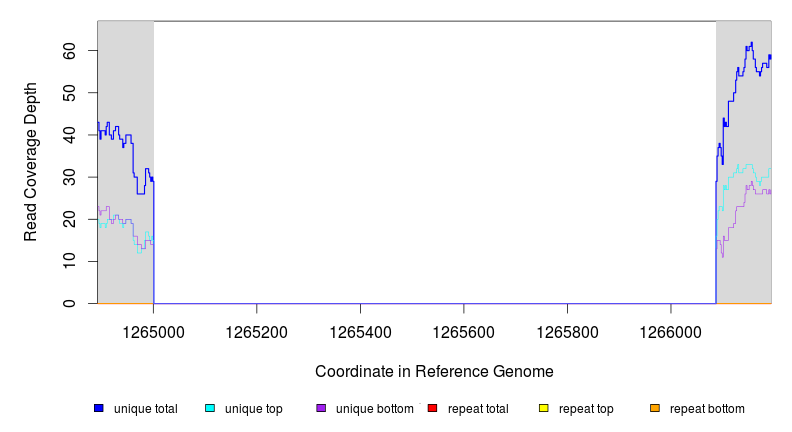The image size is (792, 432).
Task: Select the 'unique total' legend label
Action: click(x=146, y=409)
